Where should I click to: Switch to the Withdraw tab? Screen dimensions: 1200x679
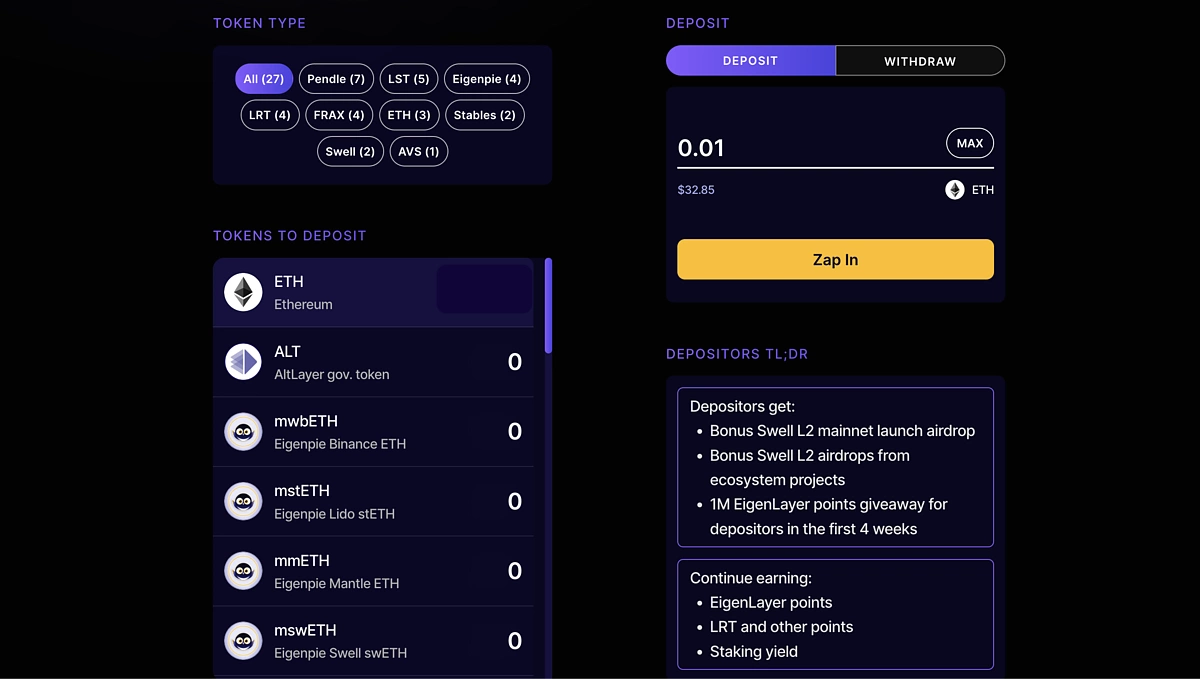tap(920, 61)
